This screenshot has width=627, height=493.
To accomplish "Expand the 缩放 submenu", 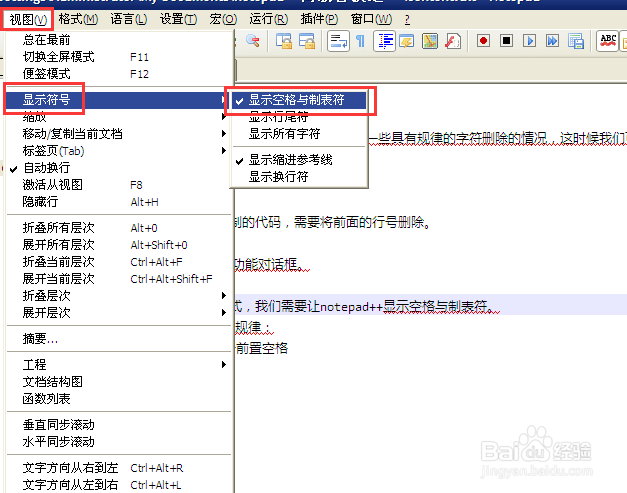I will point(119,117).
